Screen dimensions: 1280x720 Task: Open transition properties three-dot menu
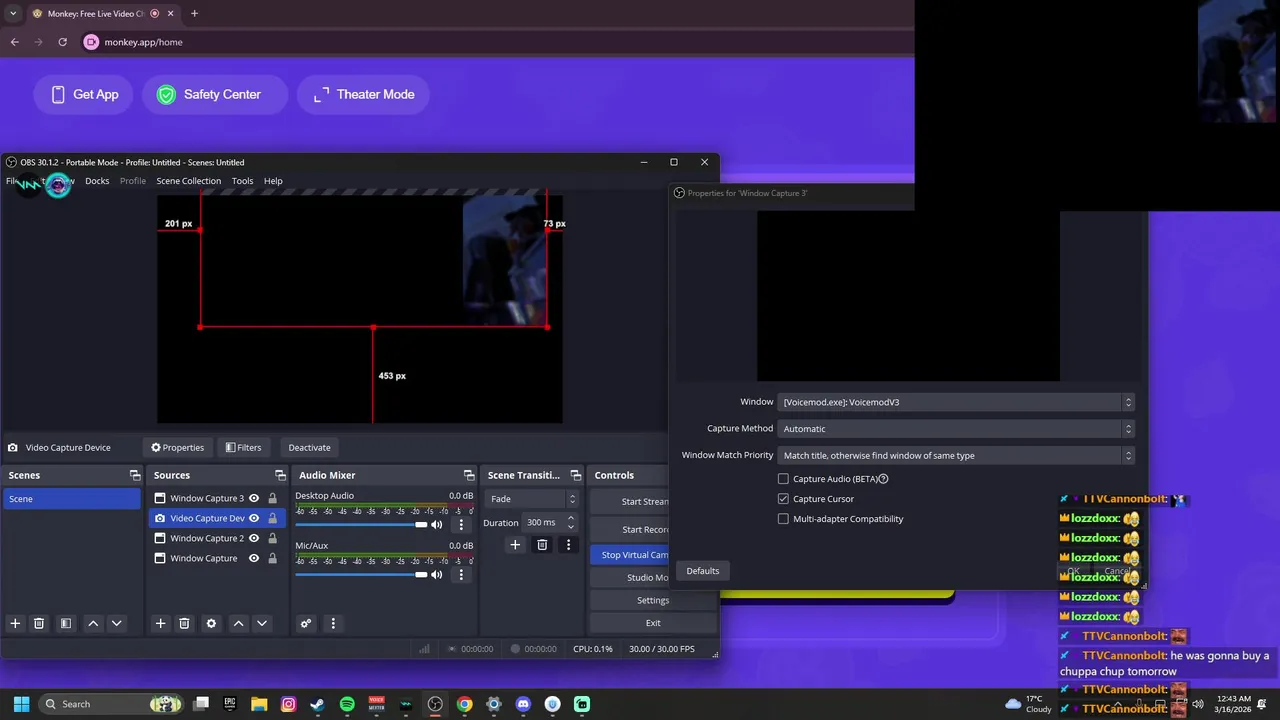click(568, 545)
